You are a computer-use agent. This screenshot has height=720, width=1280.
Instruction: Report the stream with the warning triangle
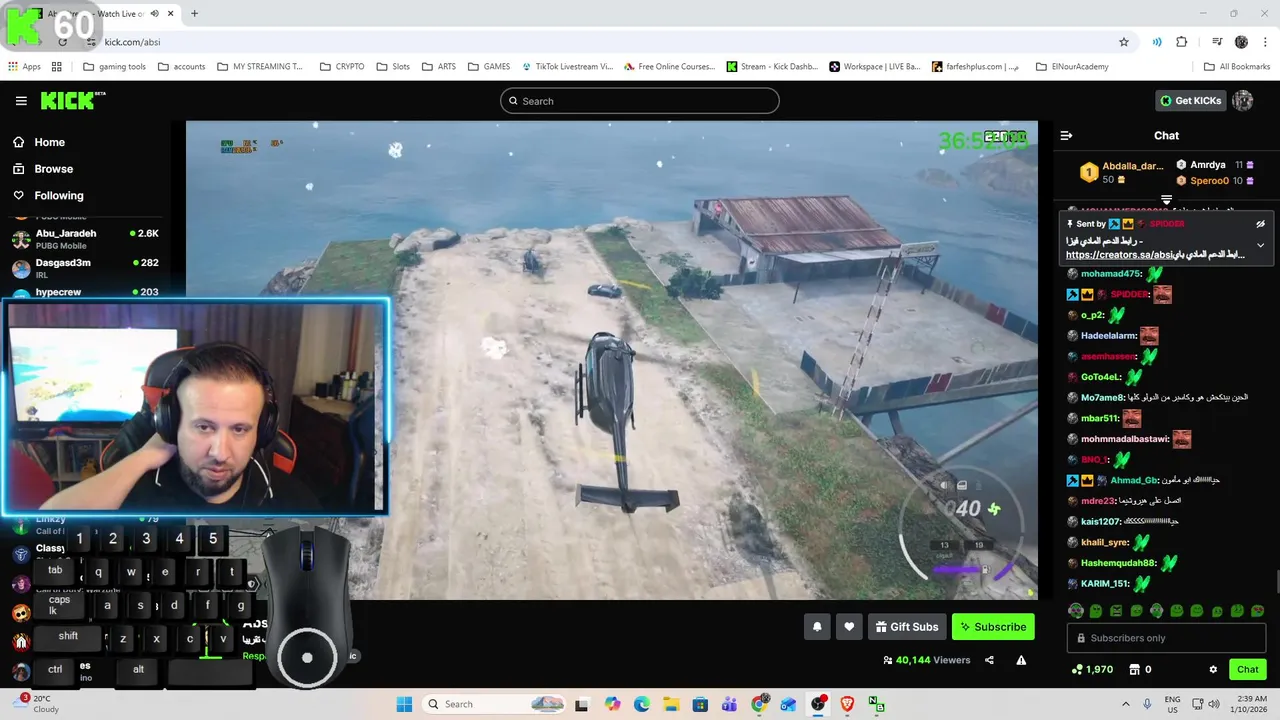[1021, 660]
